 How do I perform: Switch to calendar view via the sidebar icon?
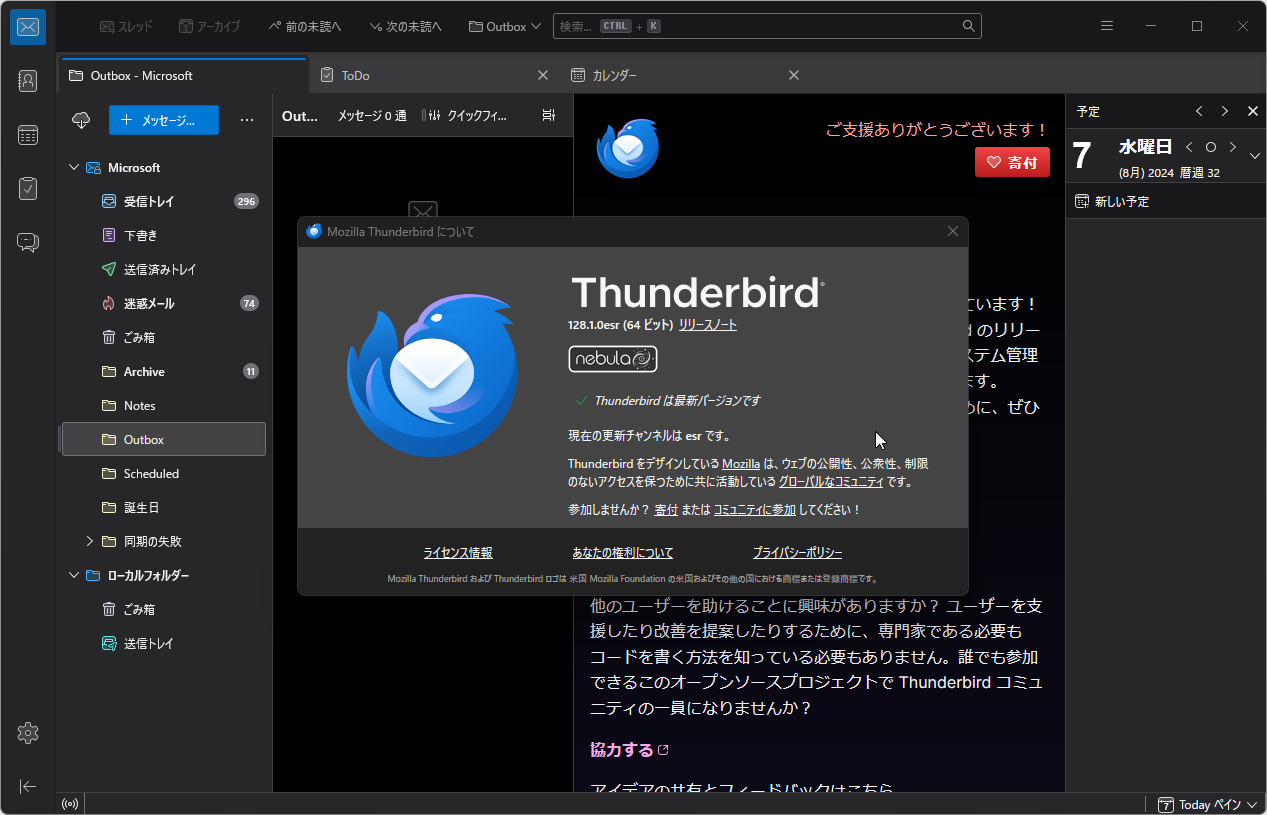(x=27, y=134)
